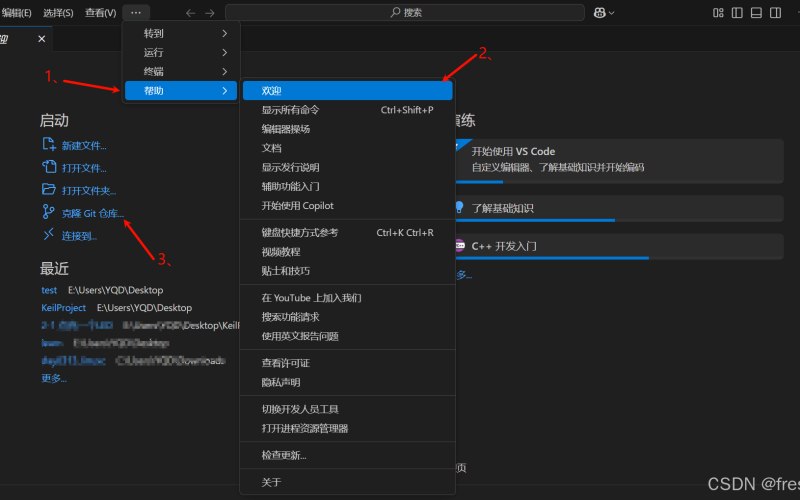Viewport: 800px width, 500px height.
Task: Click the search box in title bar
Action: pyautogui.click(x=405, y=13)
